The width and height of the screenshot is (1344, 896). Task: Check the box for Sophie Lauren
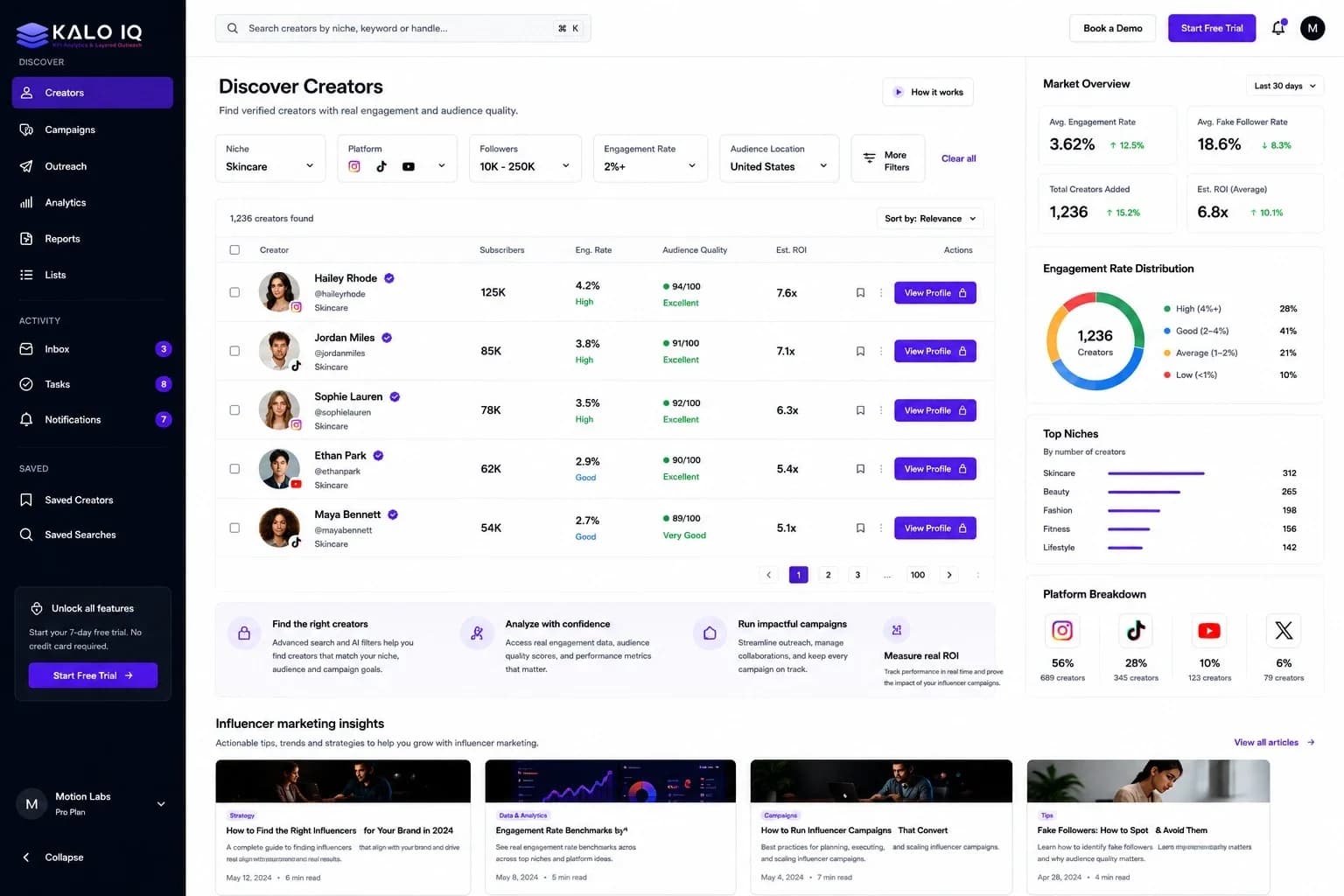click(x=234, y=409)
